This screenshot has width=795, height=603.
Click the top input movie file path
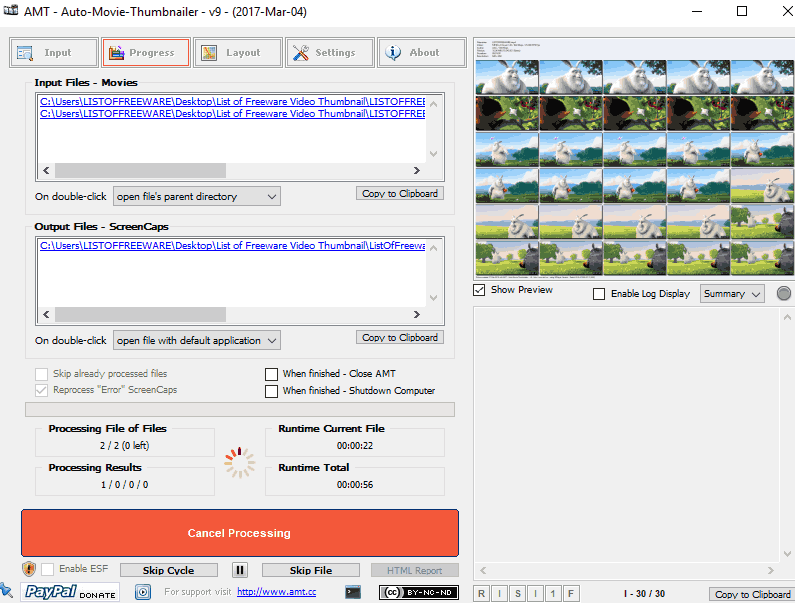point(232,101)
